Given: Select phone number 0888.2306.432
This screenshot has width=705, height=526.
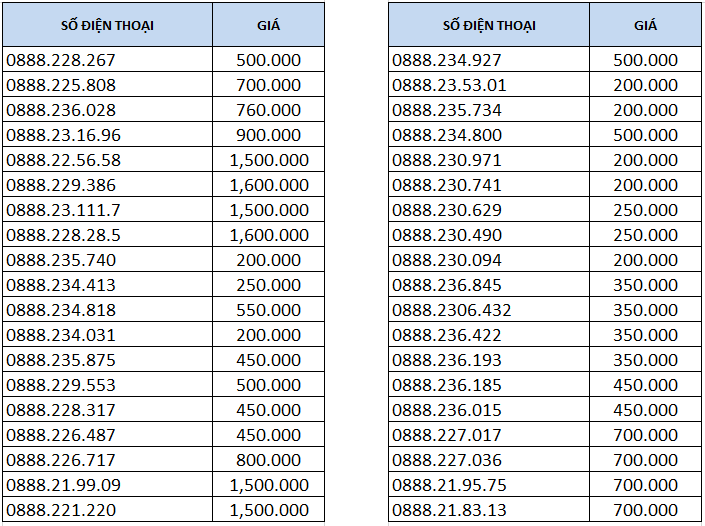Looking at the screenshot, I should point(452,310).
